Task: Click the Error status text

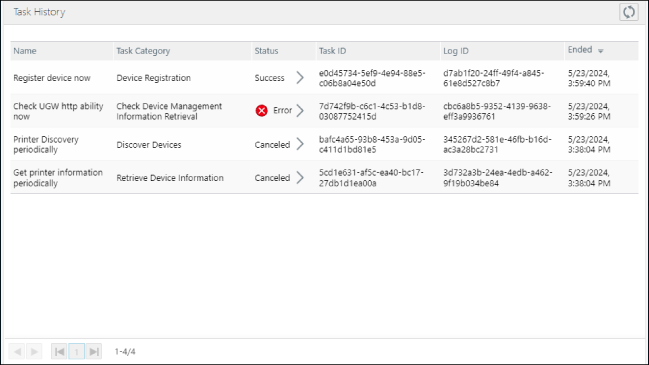Action: coord(282,110)
